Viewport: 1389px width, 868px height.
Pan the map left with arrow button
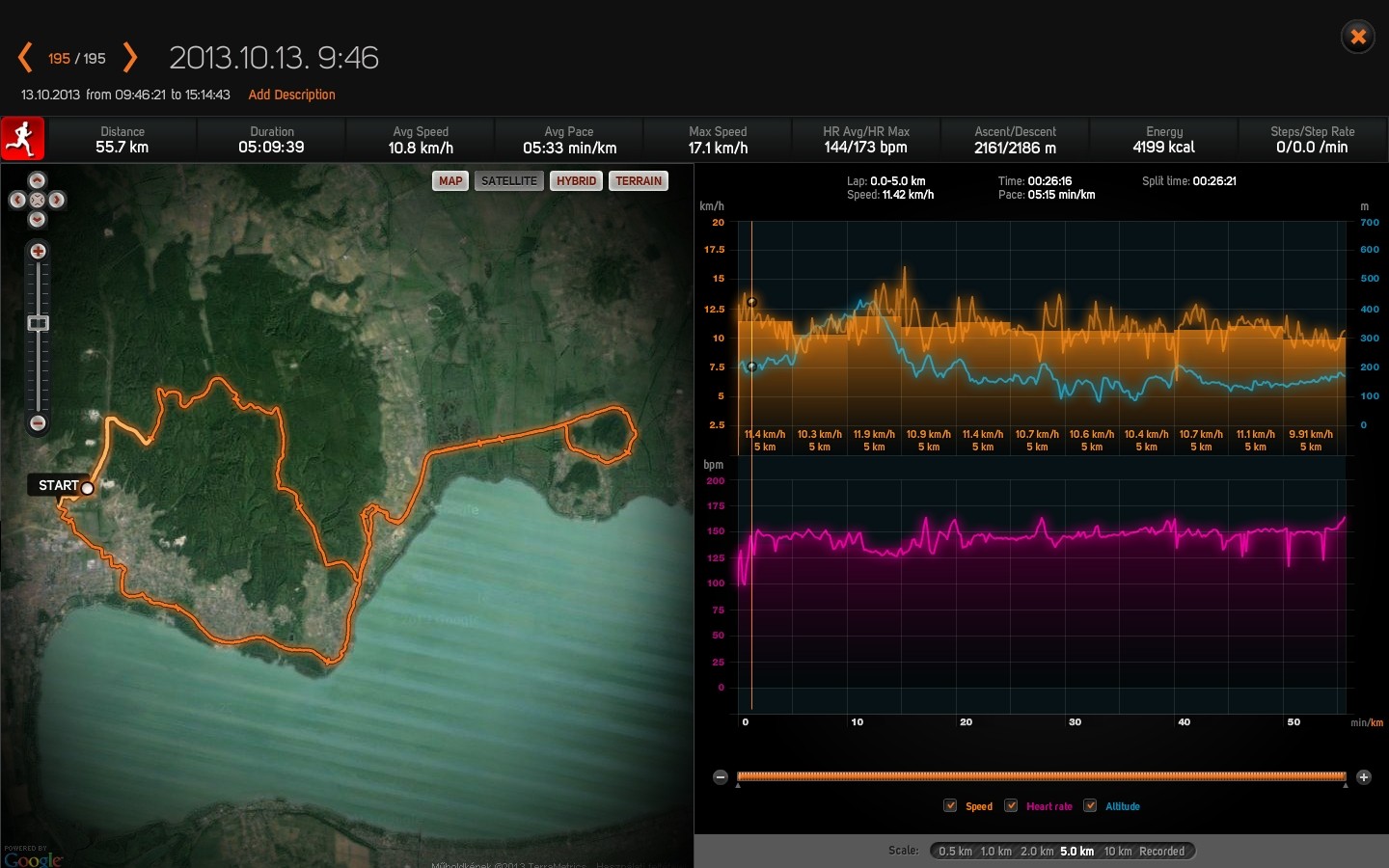point(17,200)
